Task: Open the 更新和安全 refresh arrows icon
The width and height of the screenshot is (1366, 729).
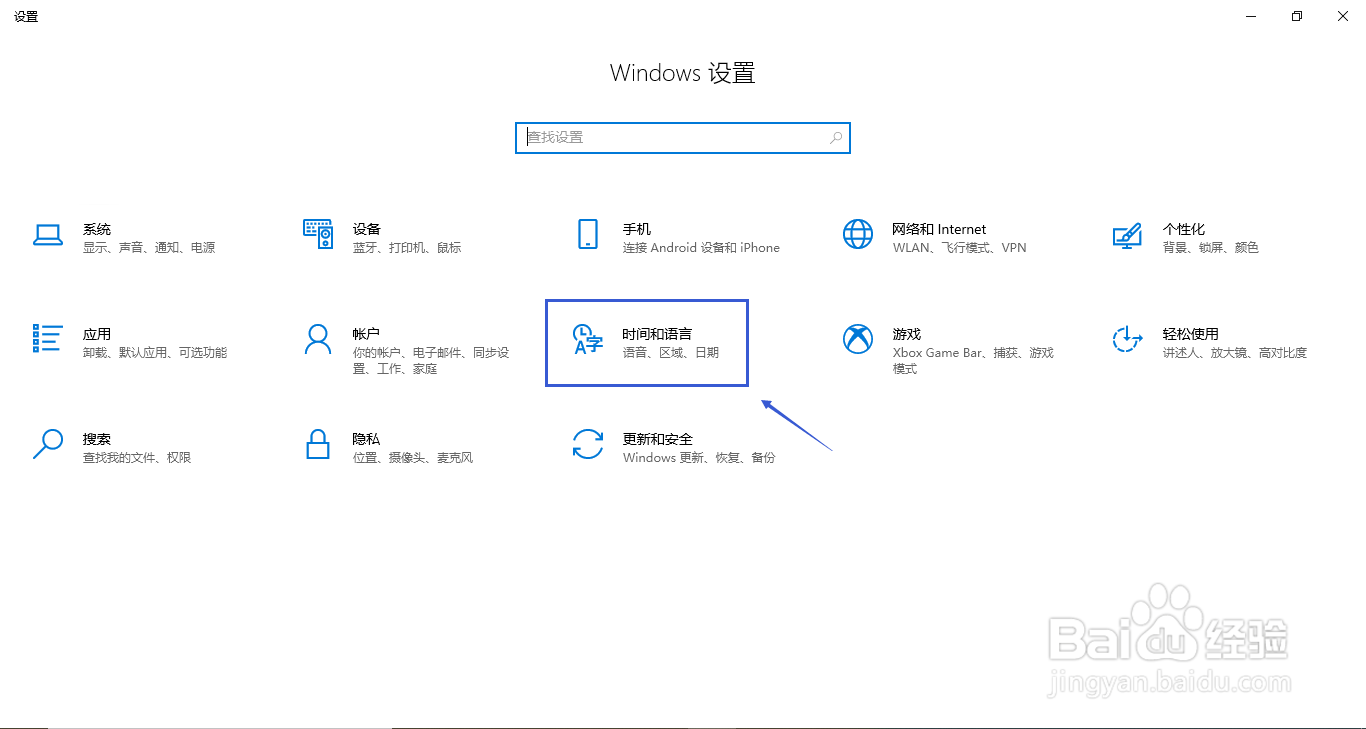Action: 588,444
